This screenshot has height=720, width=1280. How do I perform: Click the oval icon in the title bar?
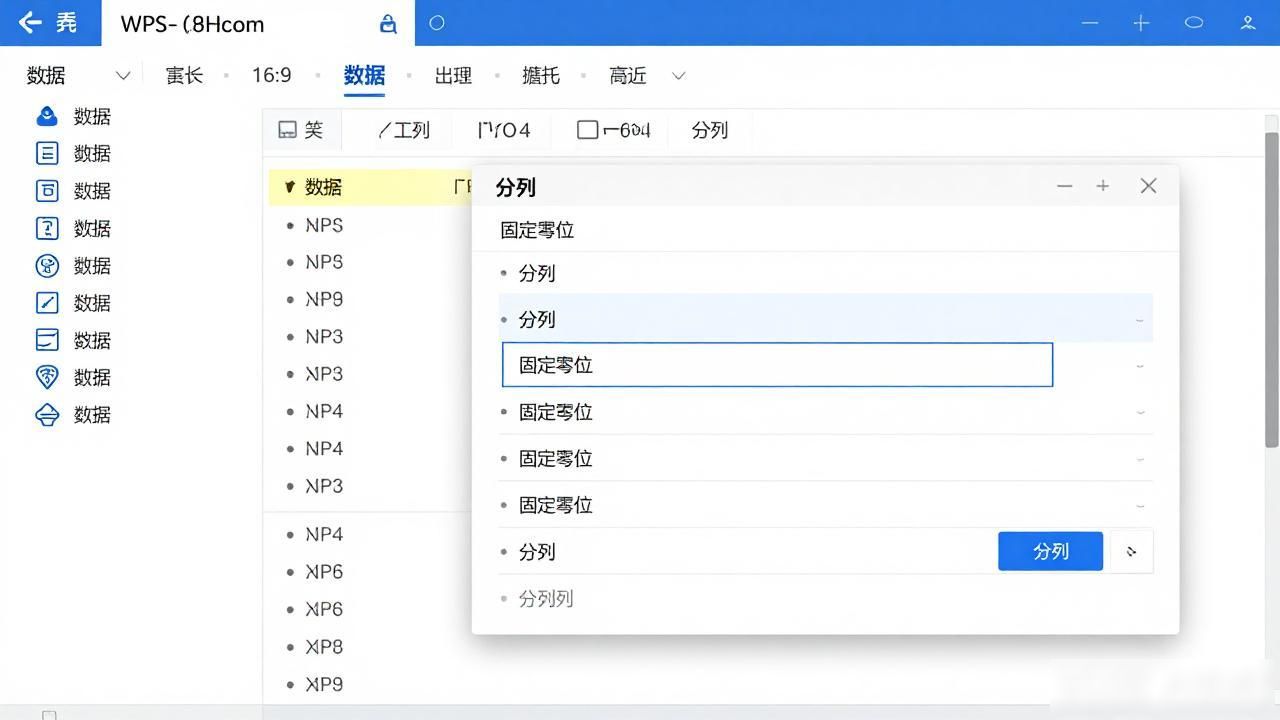pyautogui.click(x=1193, y=23)
